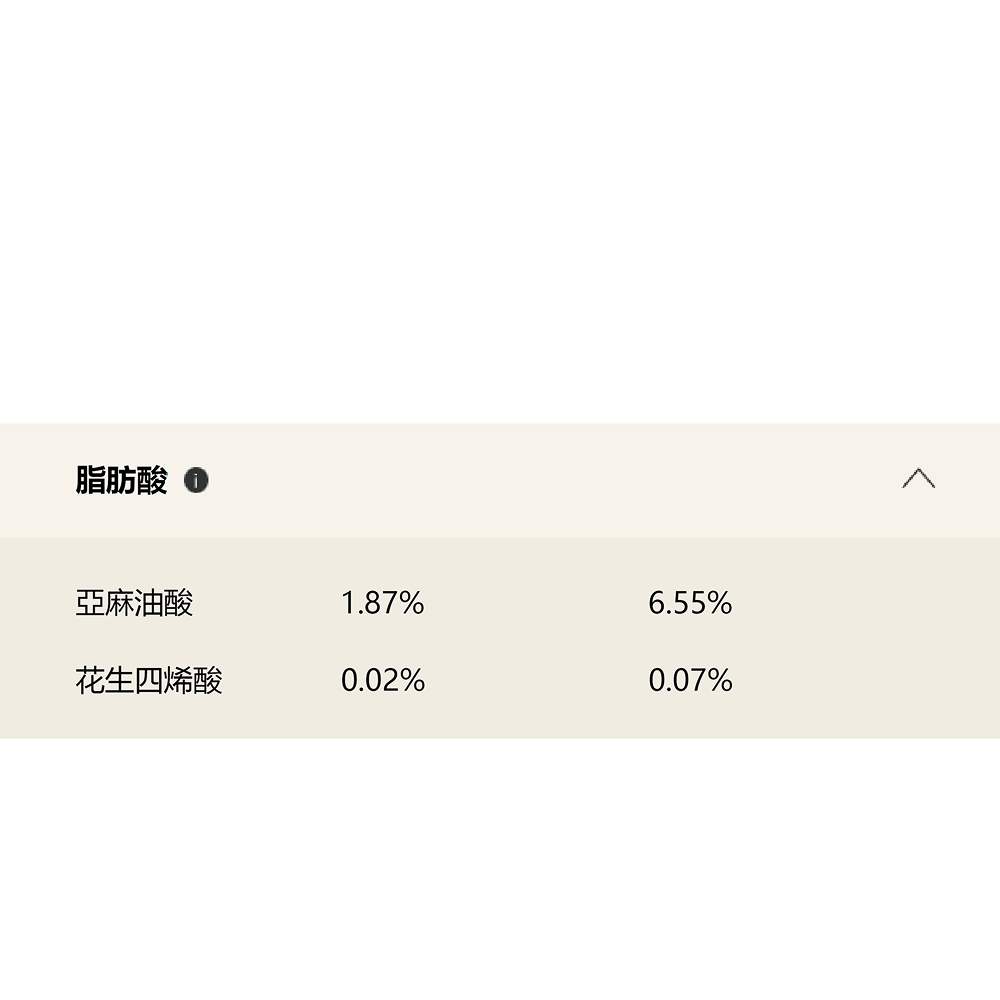This screenshot has height=1000, width=1000.
Task: Select the 亞麻油酸 row label
Action: [134, 603]
